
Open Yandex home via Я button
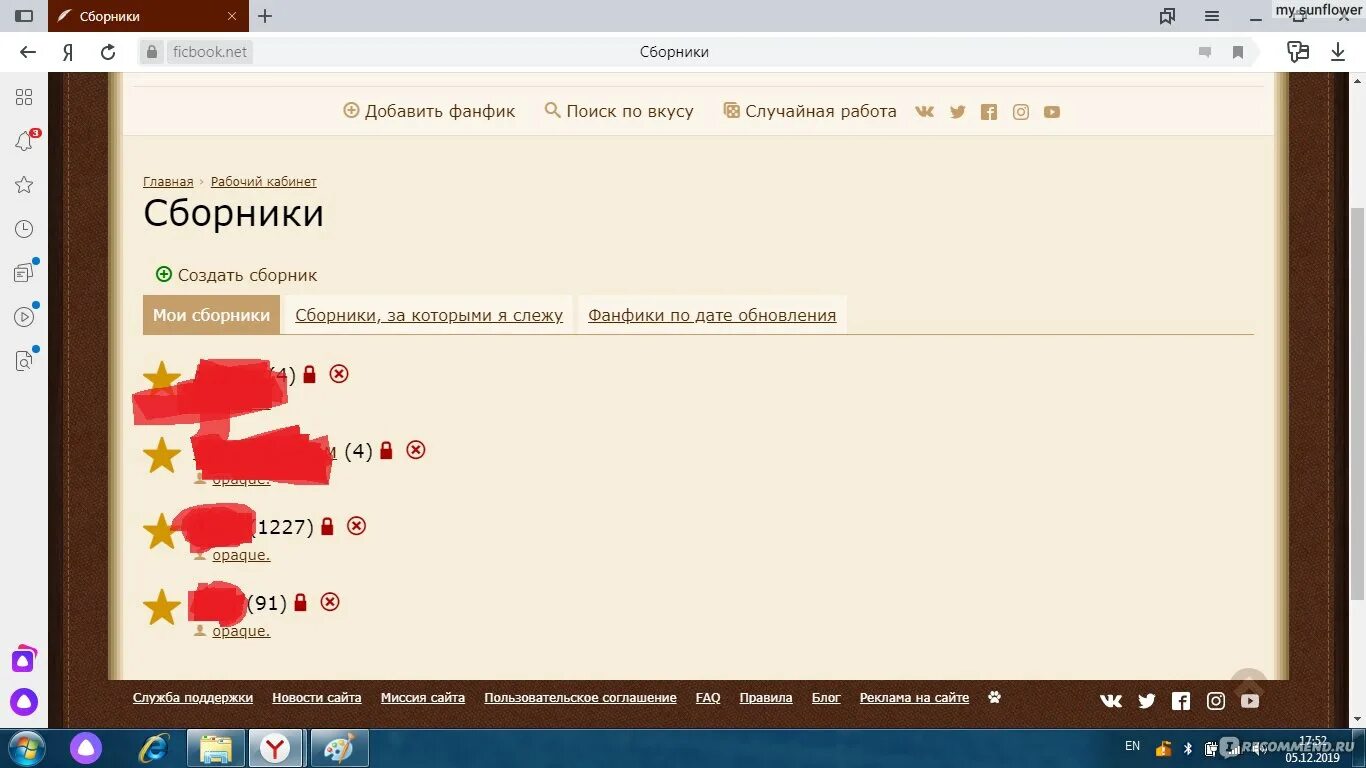(x=67, y=52)
